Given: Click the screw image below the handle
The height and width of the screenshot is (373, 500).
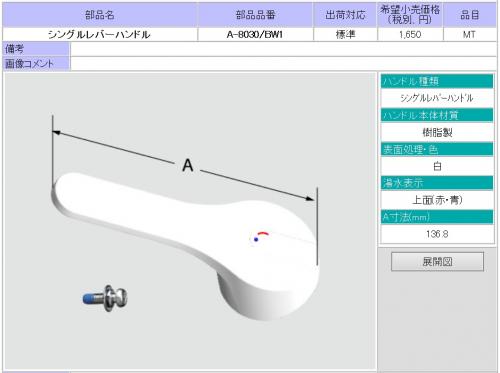Looking at the screenshot, I should [105, 298].
